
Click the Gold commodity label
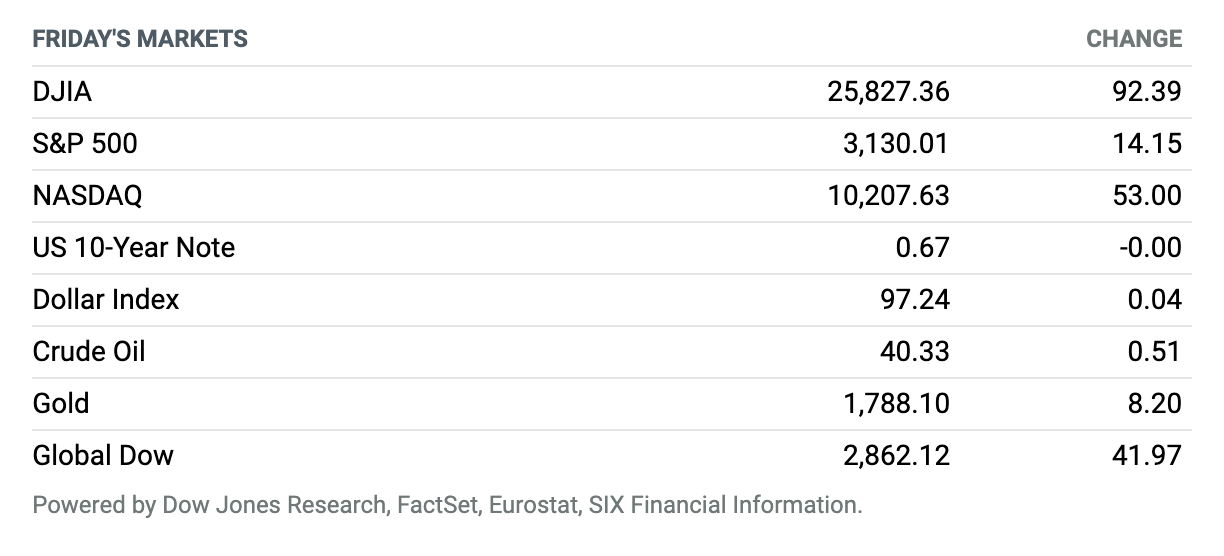point(61,404)
